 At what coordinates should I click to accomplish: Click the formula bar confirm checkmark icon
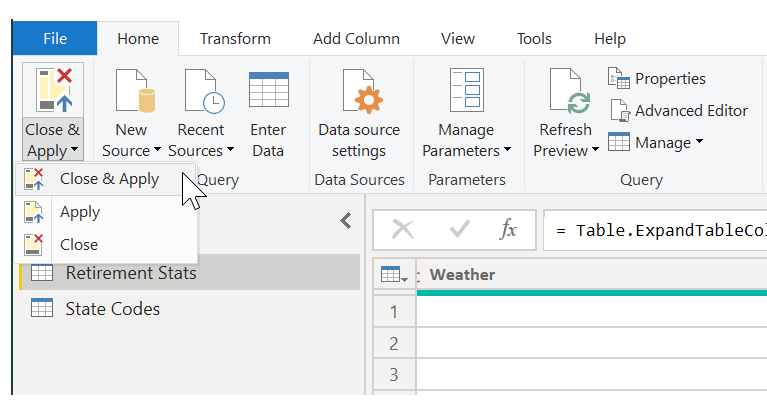pos(460,230)
